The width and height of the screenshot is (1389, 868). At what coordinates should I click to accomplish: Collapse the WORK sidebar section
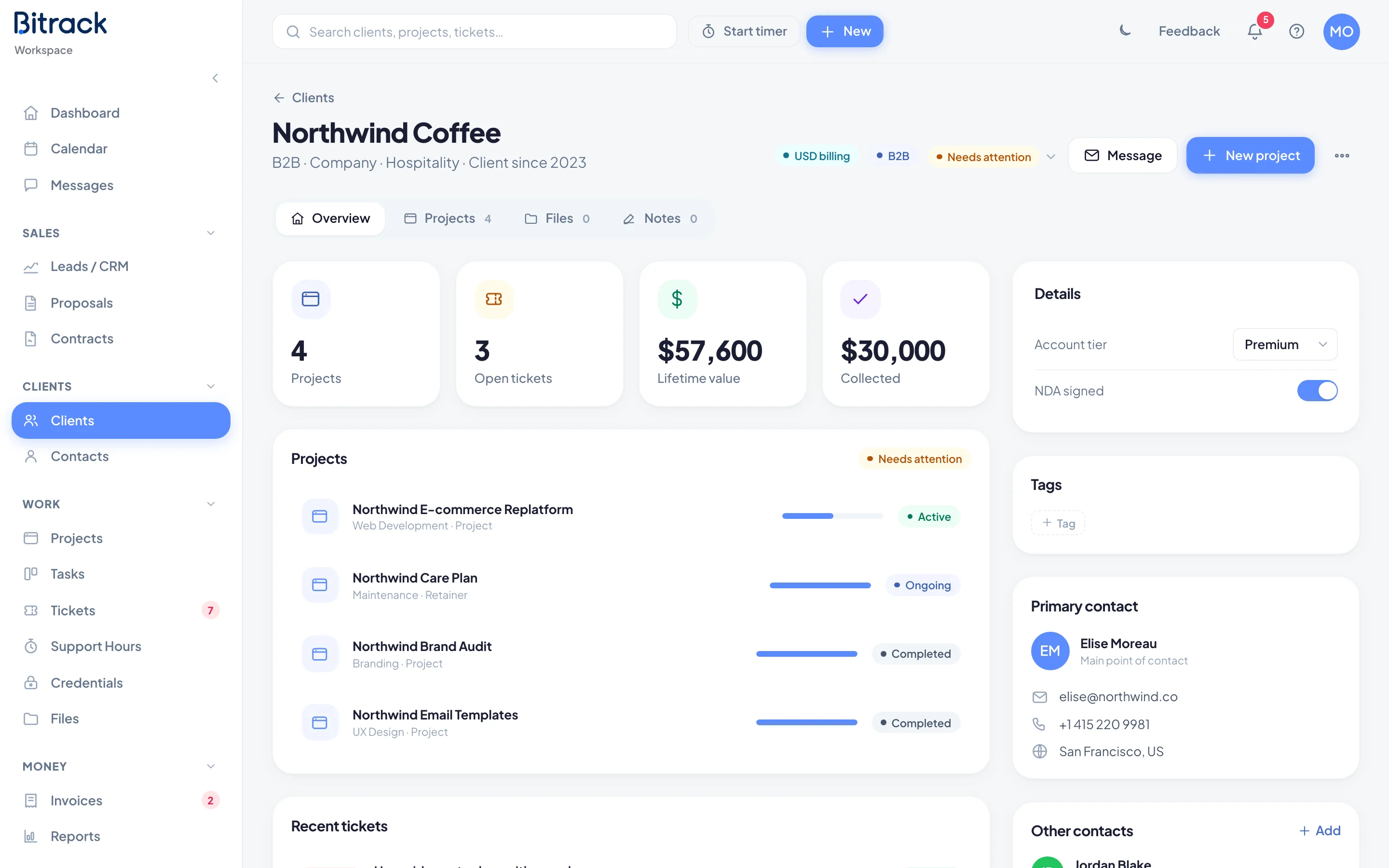point(211,504)
